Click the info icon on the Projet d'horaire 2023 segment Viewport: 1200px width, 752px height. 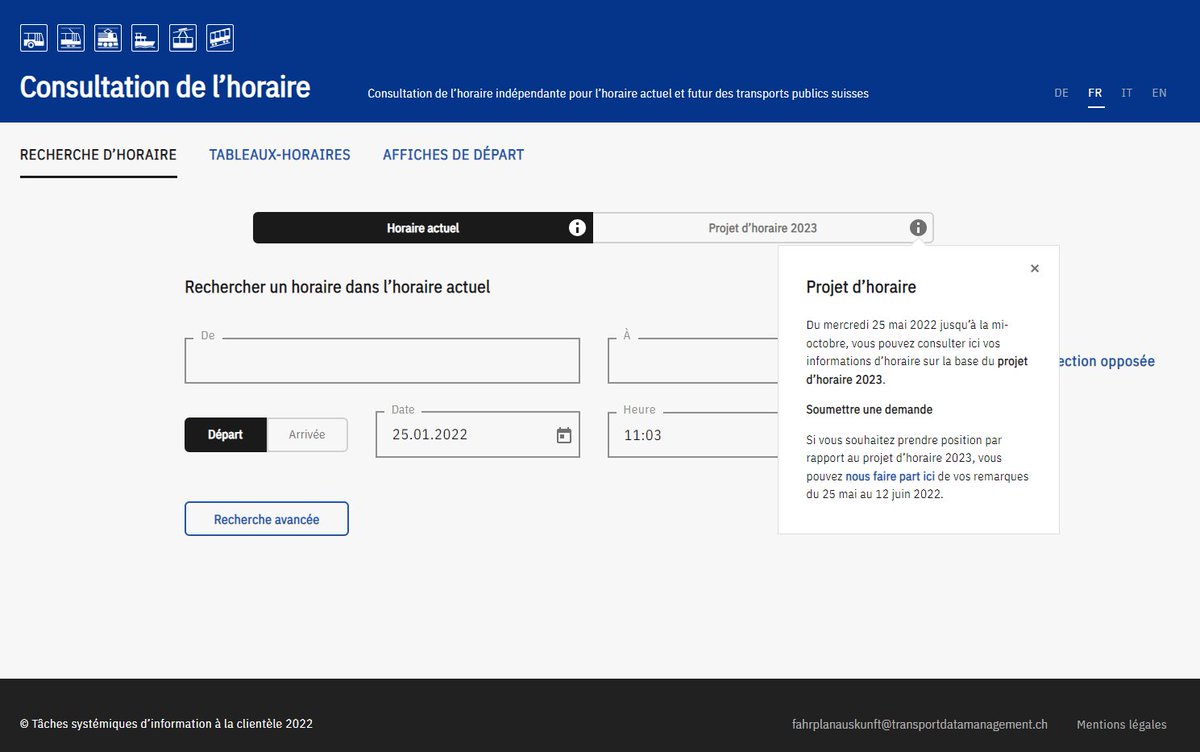918,228
